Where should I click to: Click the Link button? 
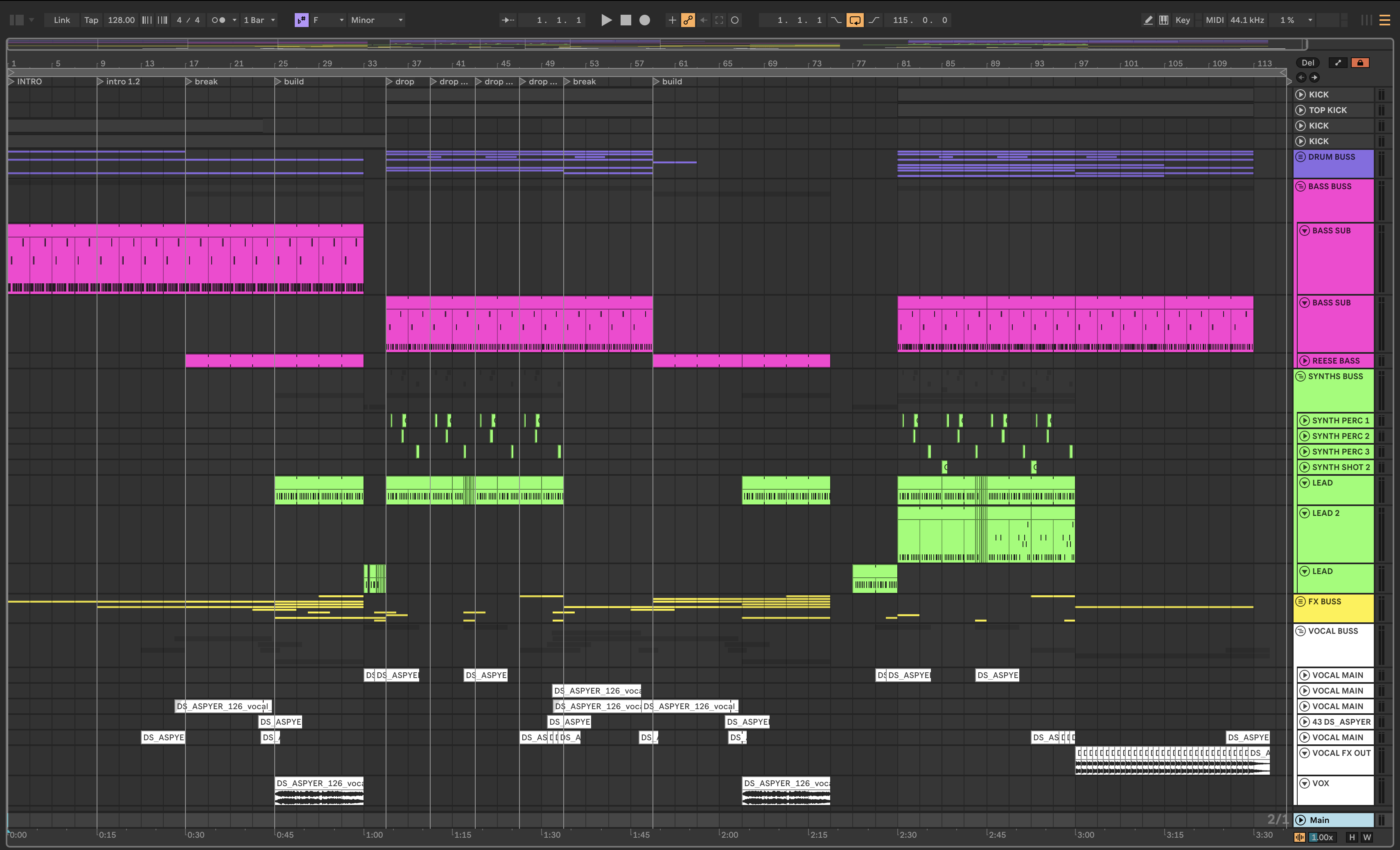[61, 20]
